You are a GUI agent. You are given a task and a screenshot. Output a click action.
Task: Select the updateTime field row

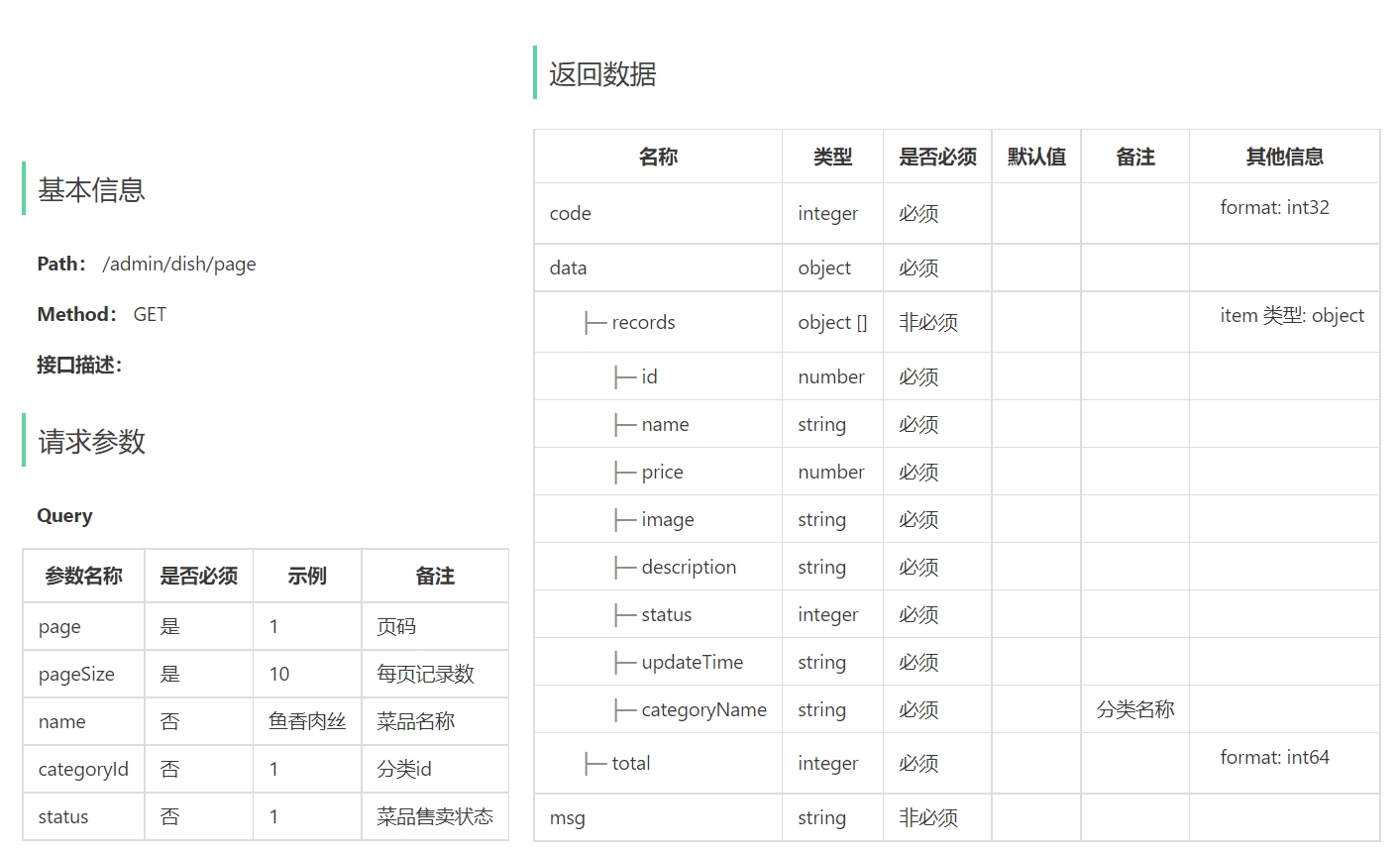956,662
